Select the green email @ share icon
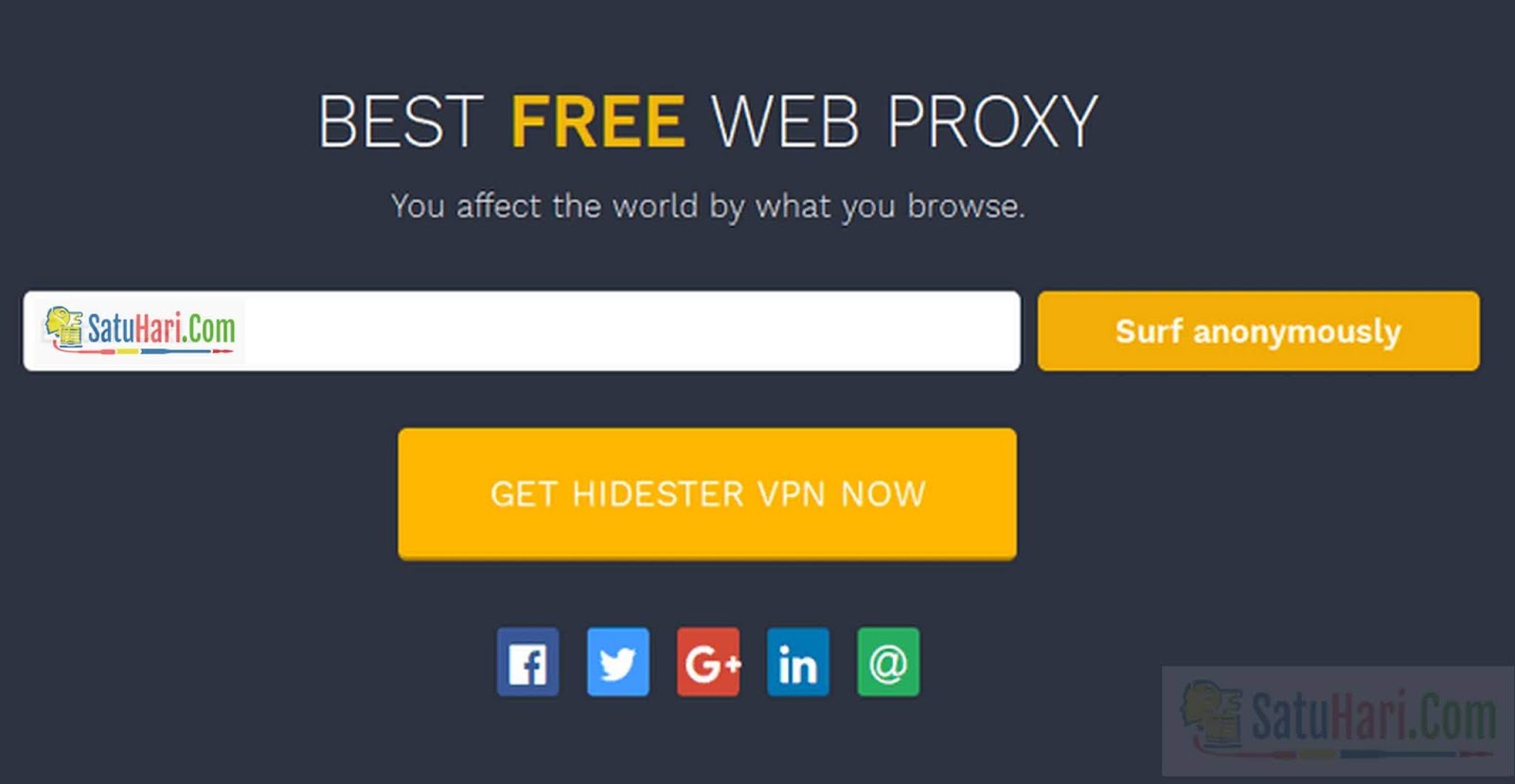1515x784 pixels. click(888, 662)
